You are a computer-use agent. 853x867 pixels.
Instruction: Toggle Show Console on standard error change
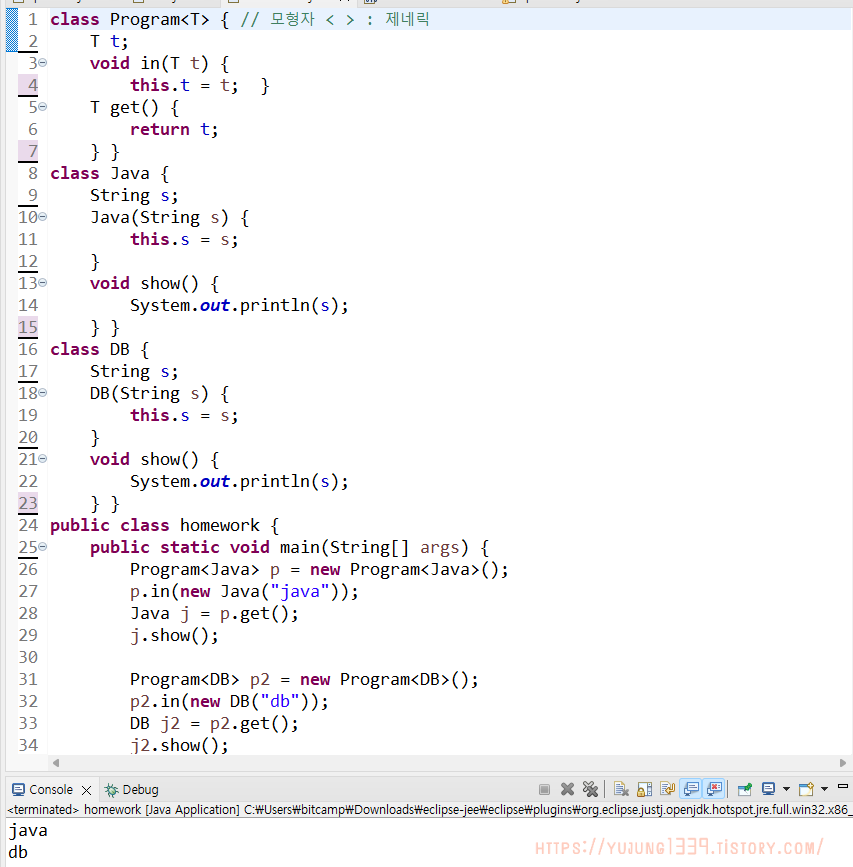tap(715, 789)
